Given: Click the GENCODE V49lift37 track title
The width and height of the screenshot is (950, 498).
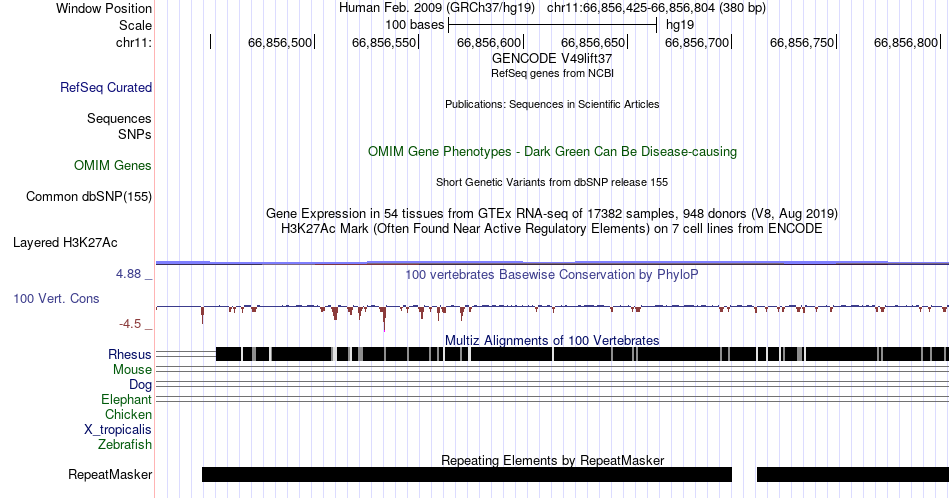Looking at the screenshot, I should pos(552,58).
